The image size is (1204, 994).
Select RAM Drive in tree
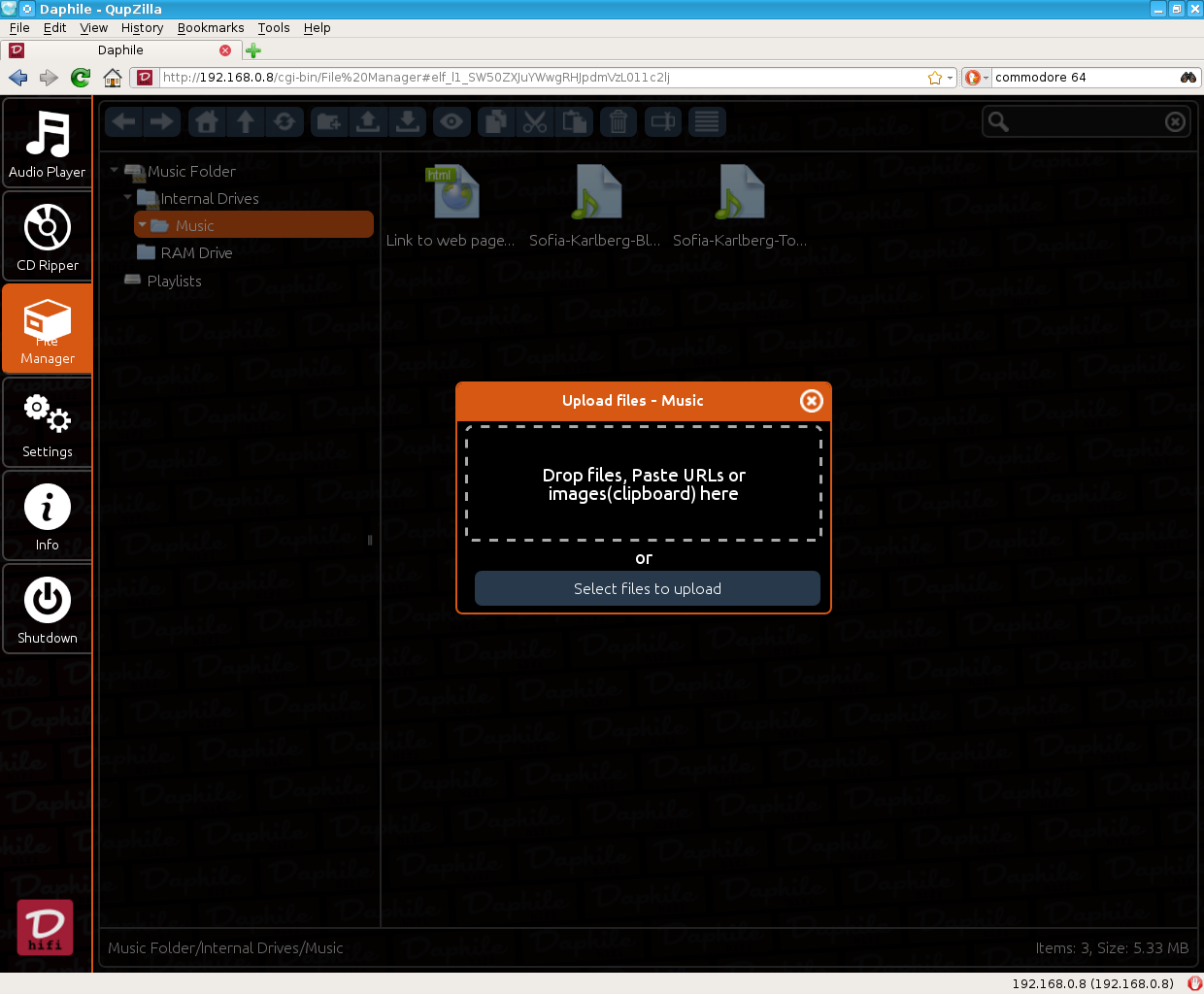[196, 252]
